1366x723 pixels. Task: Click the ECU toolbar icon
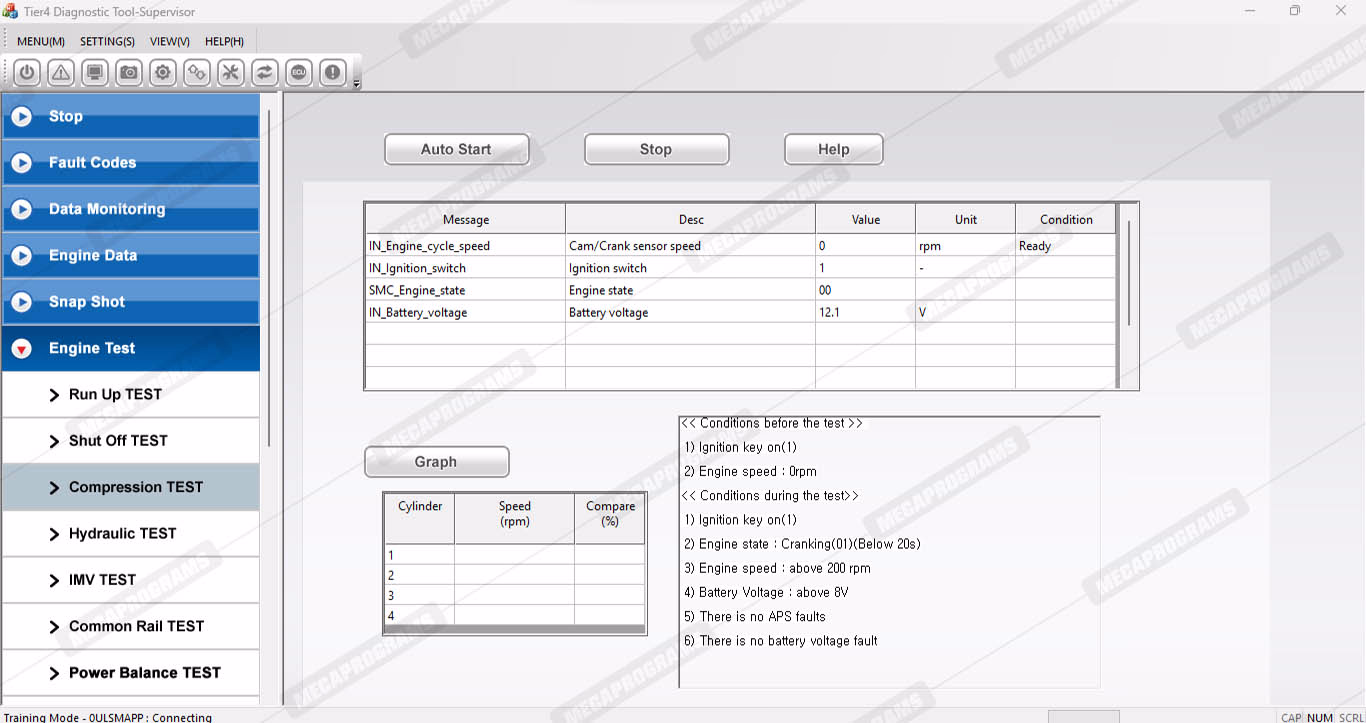click(299, 72)
